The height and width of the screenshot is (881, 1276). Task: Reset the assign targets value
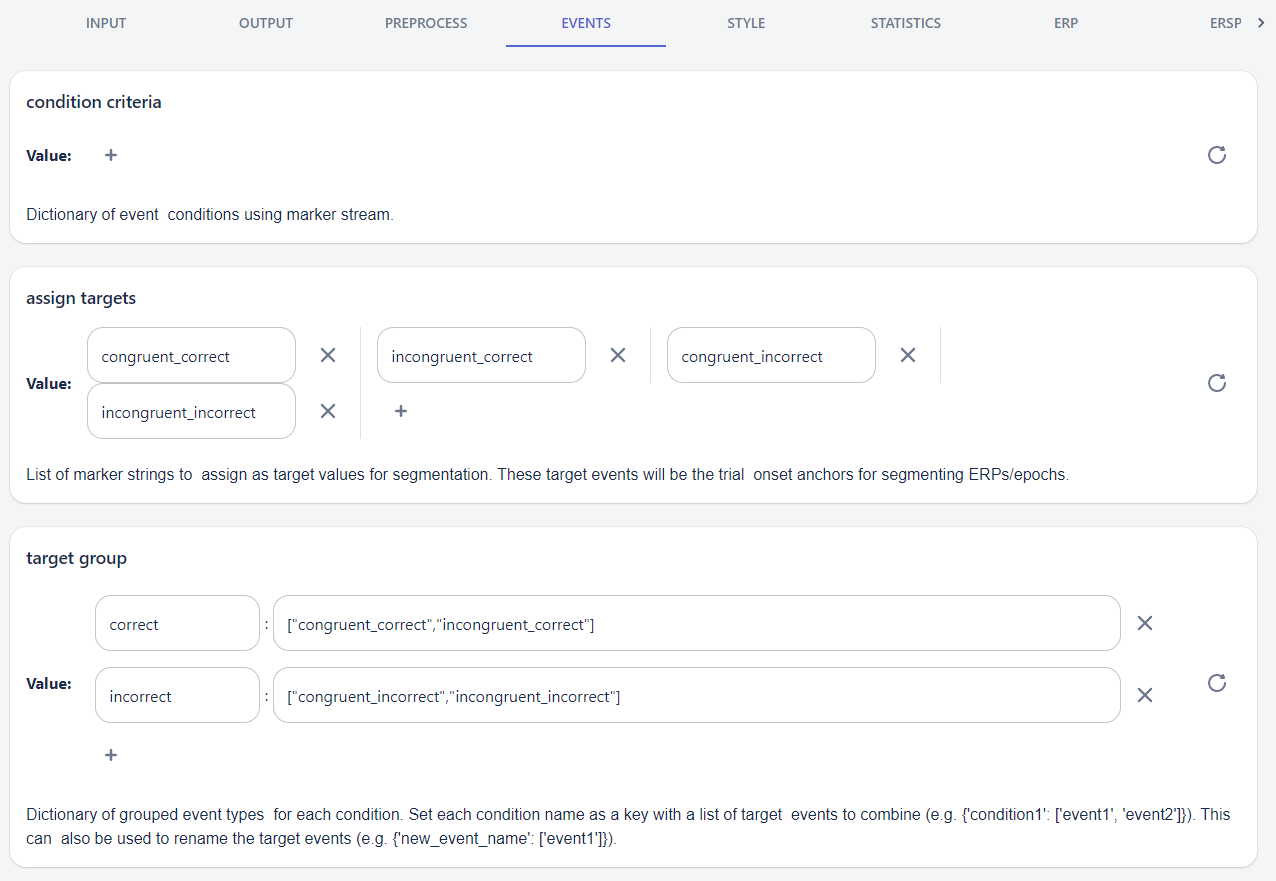[1217, 383]
